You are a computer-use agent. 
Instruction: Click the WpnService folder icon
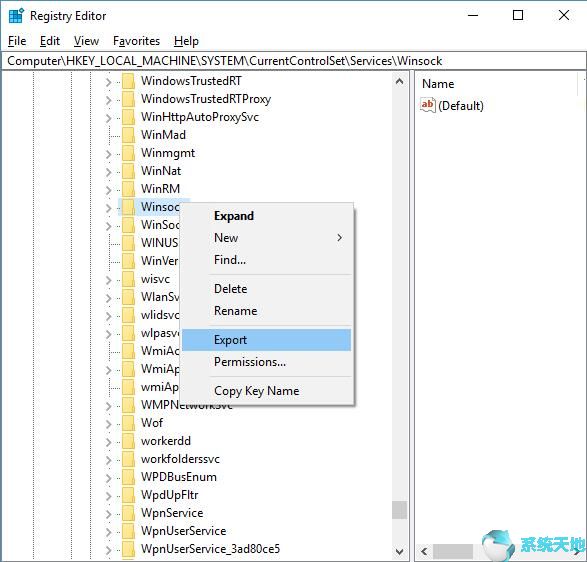(x=128, y=513)
